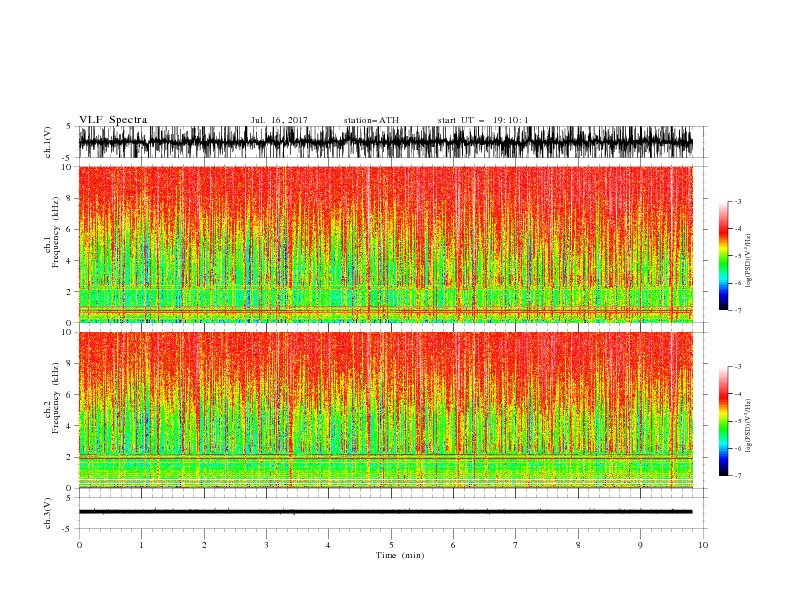Click the date label "Jul. 16, 2017"
Screen dimensions: 792x612
pyautogui.click(x=279, y=120)
